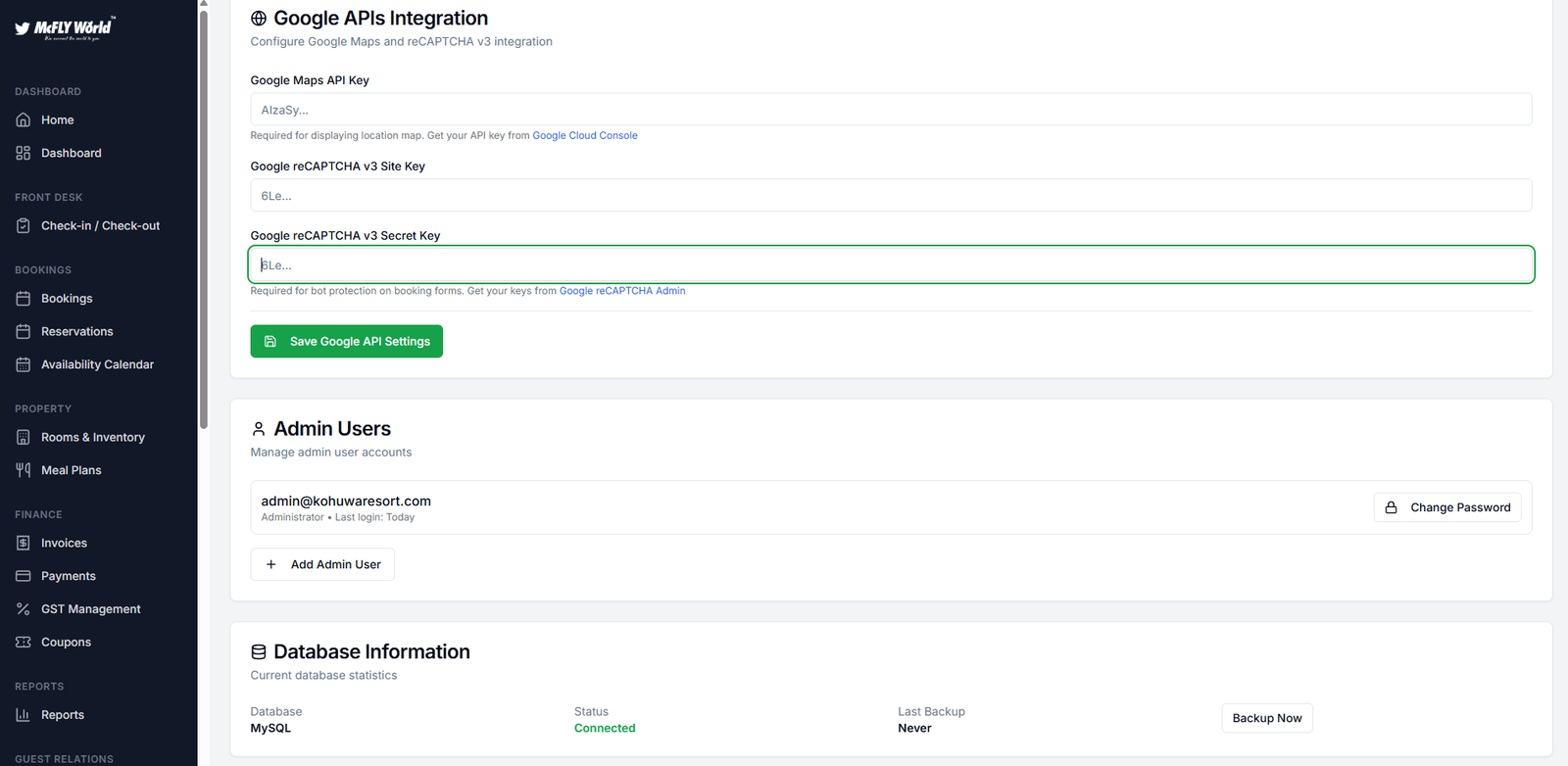
Task: Follow the Google reCAPTCHA Admin link
Action: click(x=622, y=291)
